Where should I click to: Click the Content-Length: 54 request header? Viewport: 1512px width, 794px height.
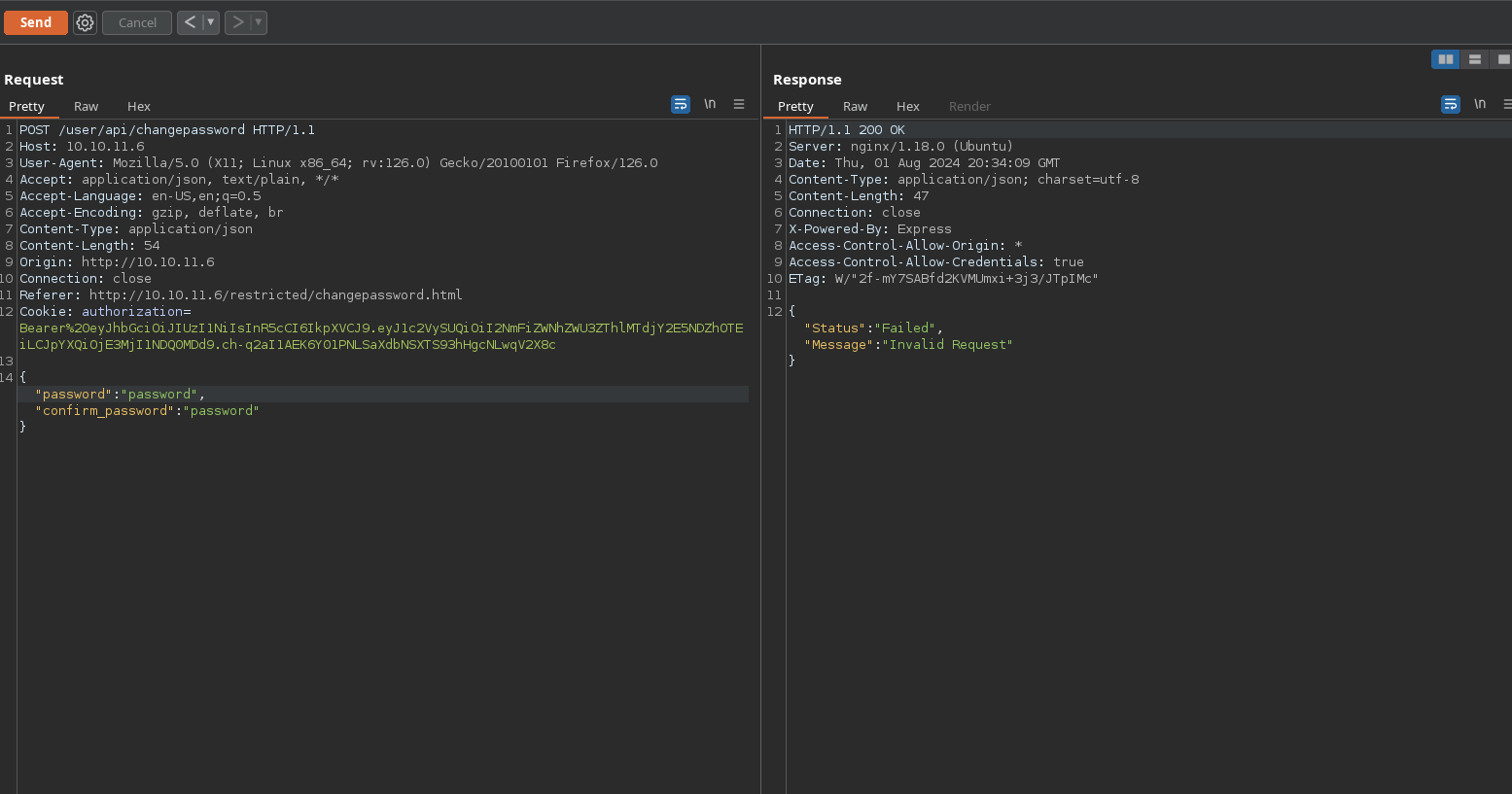(x=89, y=246)
